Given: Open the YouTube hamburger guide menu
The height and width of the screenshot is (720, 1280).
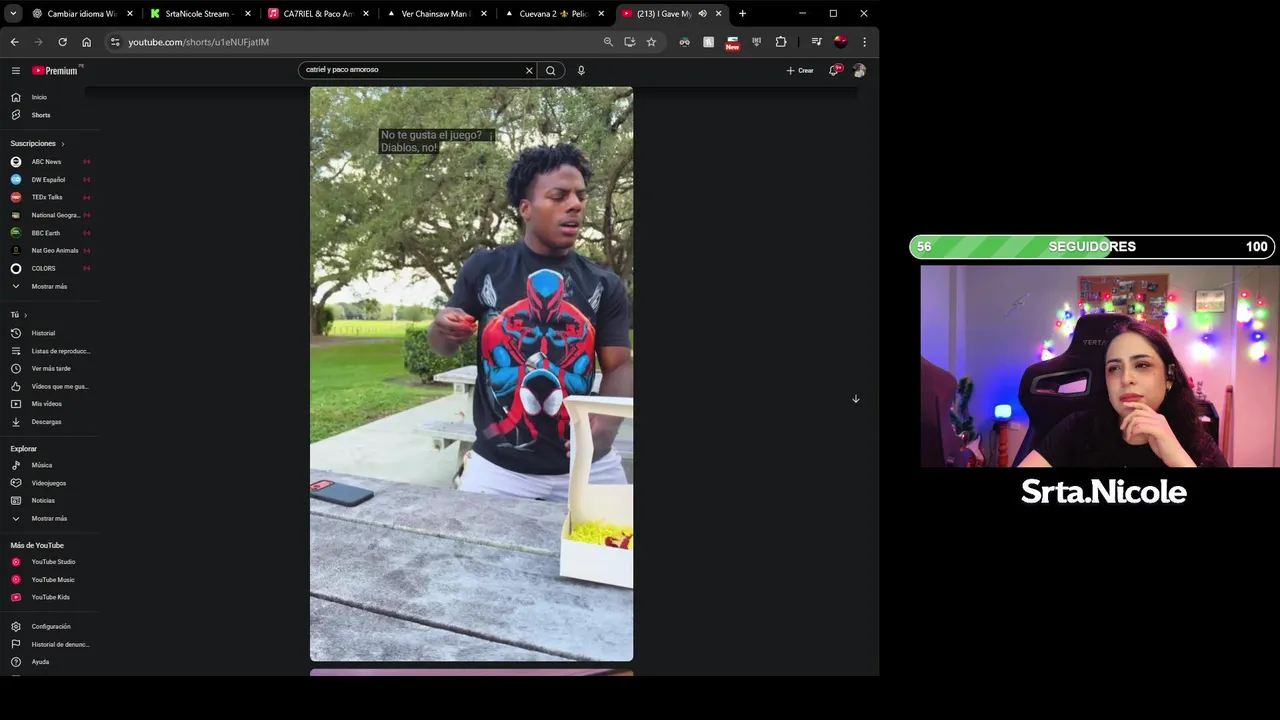Looking at the screenshot, I should tap(15, 71).
